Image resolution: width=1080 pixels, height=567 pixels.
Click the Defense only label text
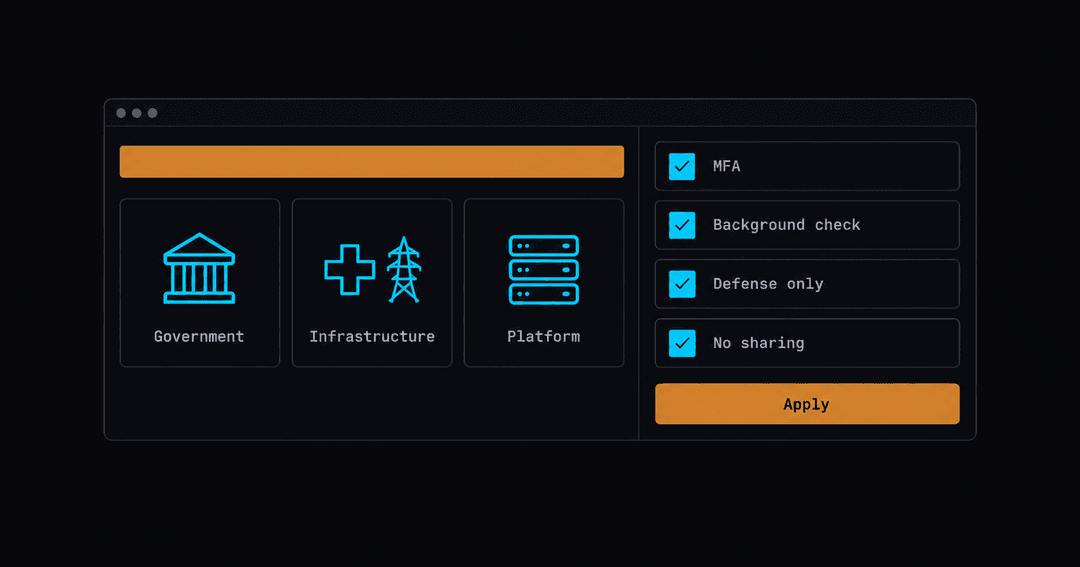(x=768, y=284)
